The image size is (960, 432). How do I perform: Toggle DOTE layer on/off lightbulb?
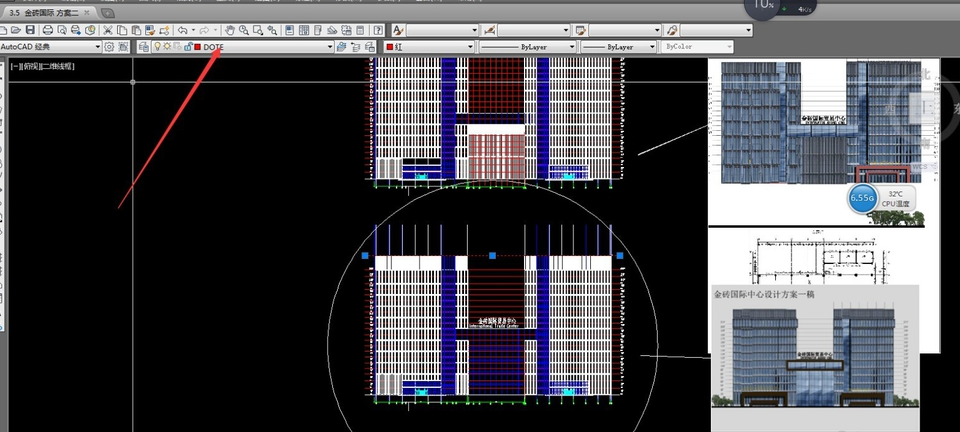click(157, 47)
